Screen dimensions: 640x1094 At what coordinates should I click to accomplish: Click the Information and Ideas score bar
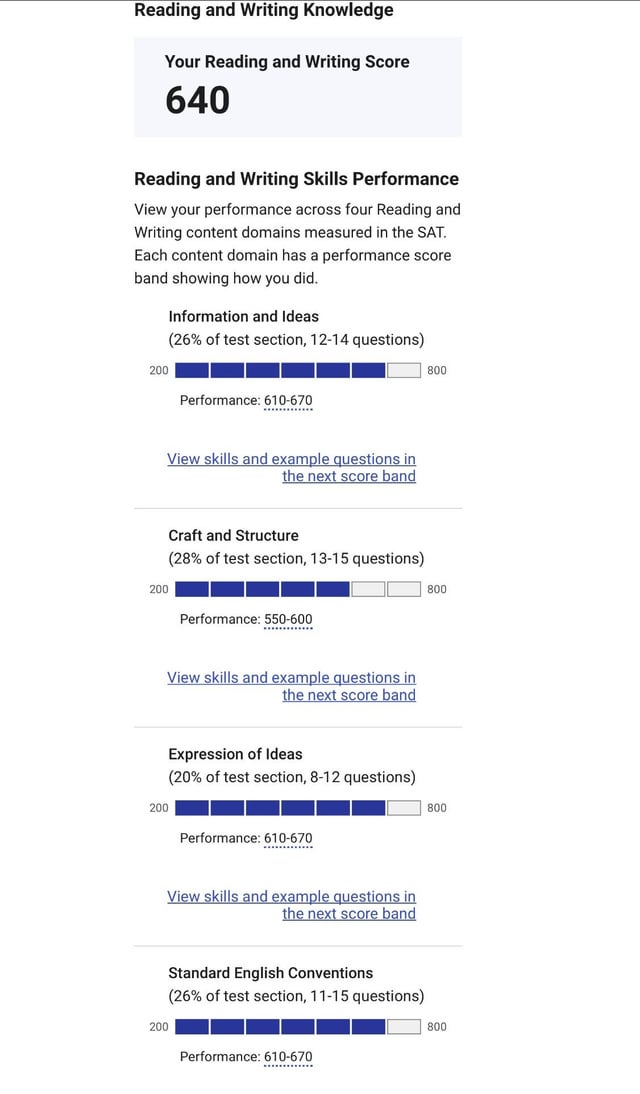[297, 371]
